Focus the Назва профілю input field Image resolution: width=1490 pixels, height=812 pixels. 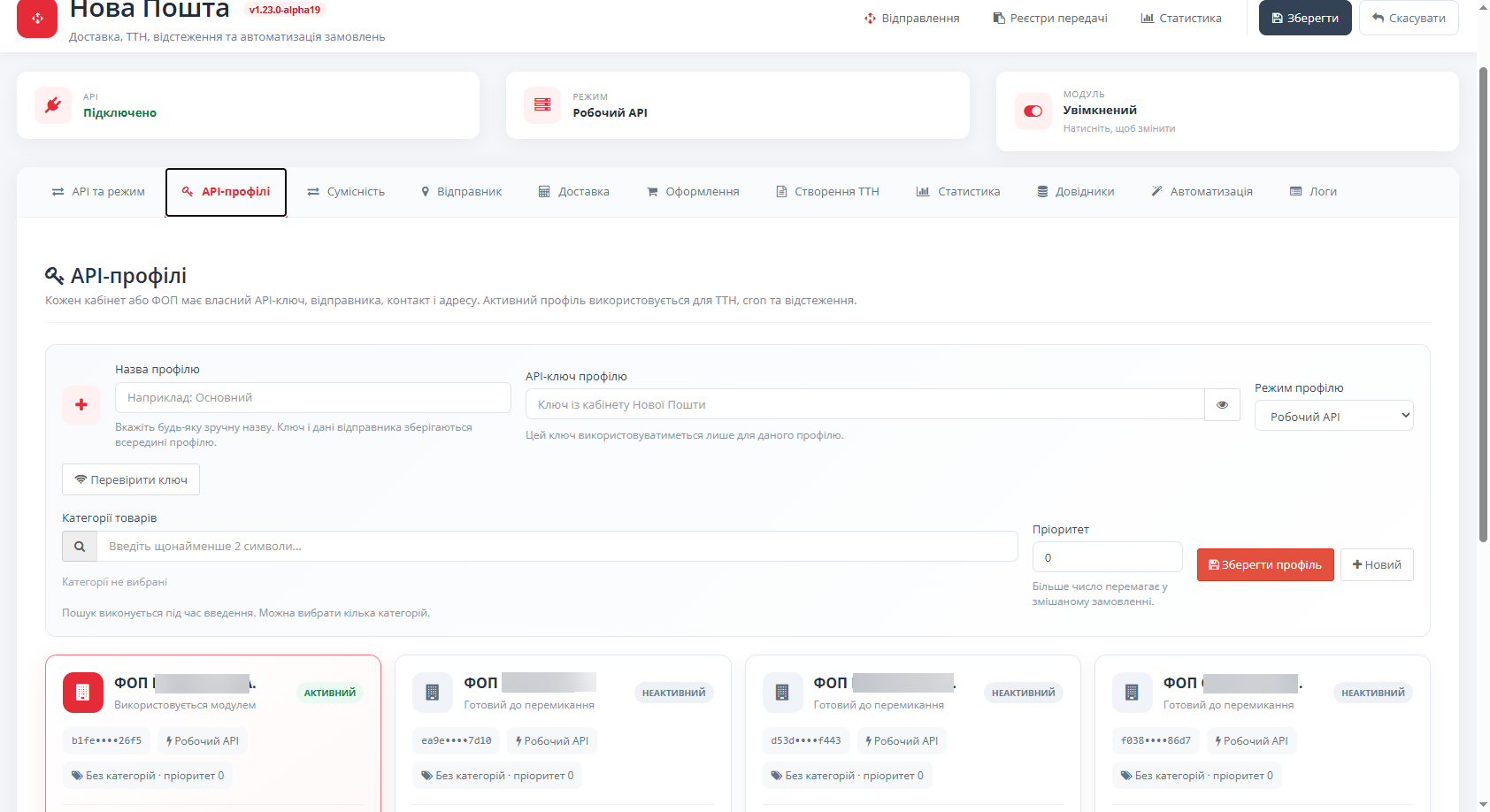313,398
